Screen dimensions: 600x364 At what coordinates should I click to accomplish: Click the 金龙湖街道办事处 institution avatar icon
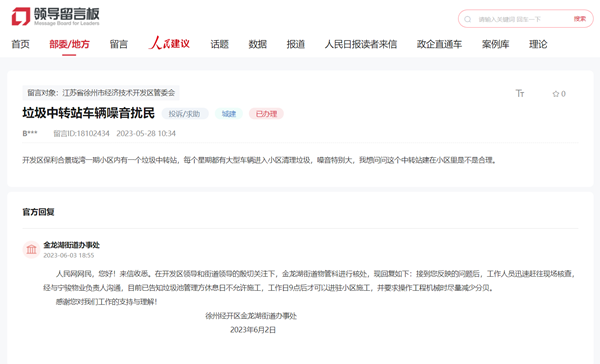pos(31,250)
